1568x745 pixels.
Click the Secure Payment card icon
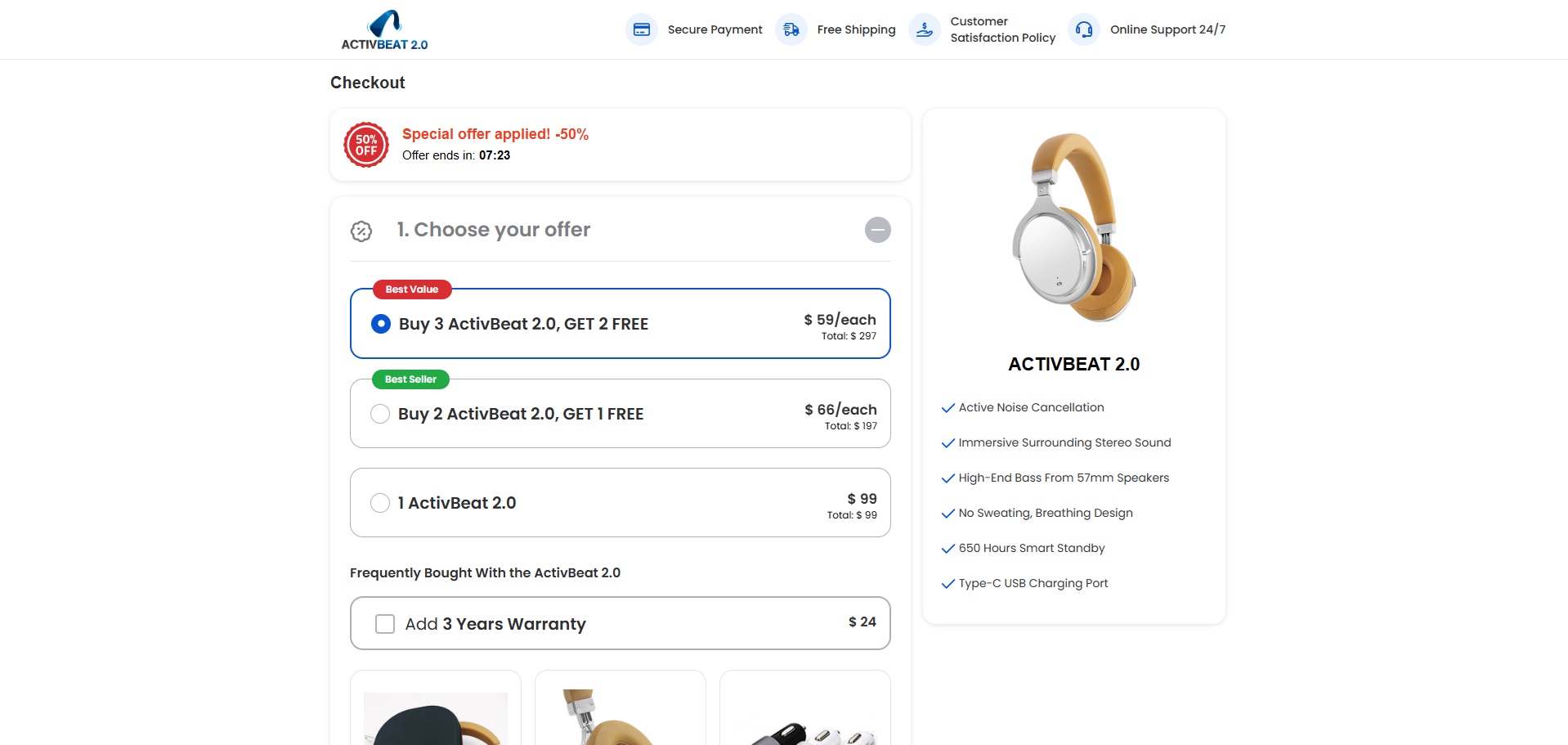(642, 30)
